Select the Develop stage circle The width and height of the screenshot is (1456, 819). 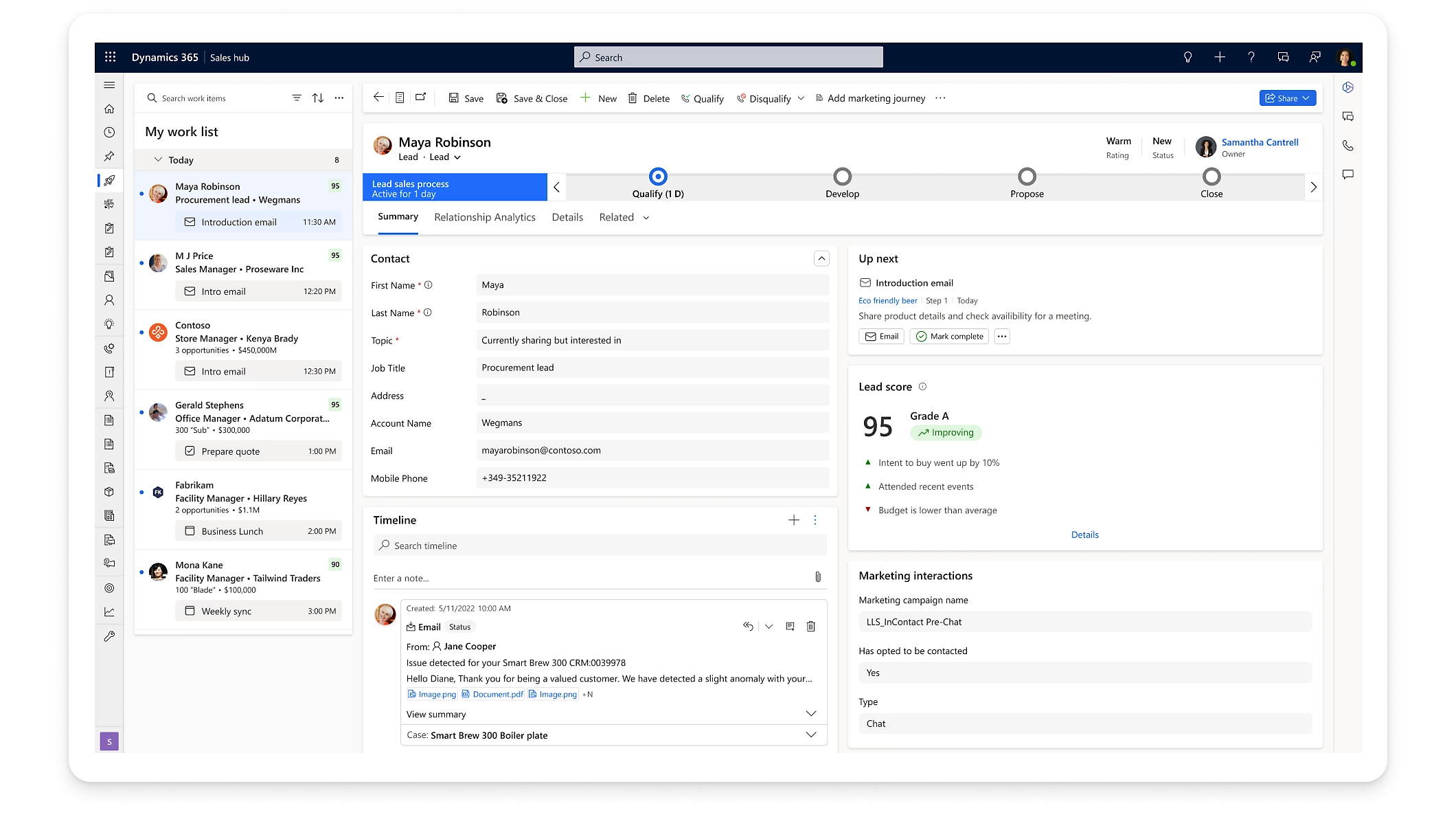click(842, 177)
